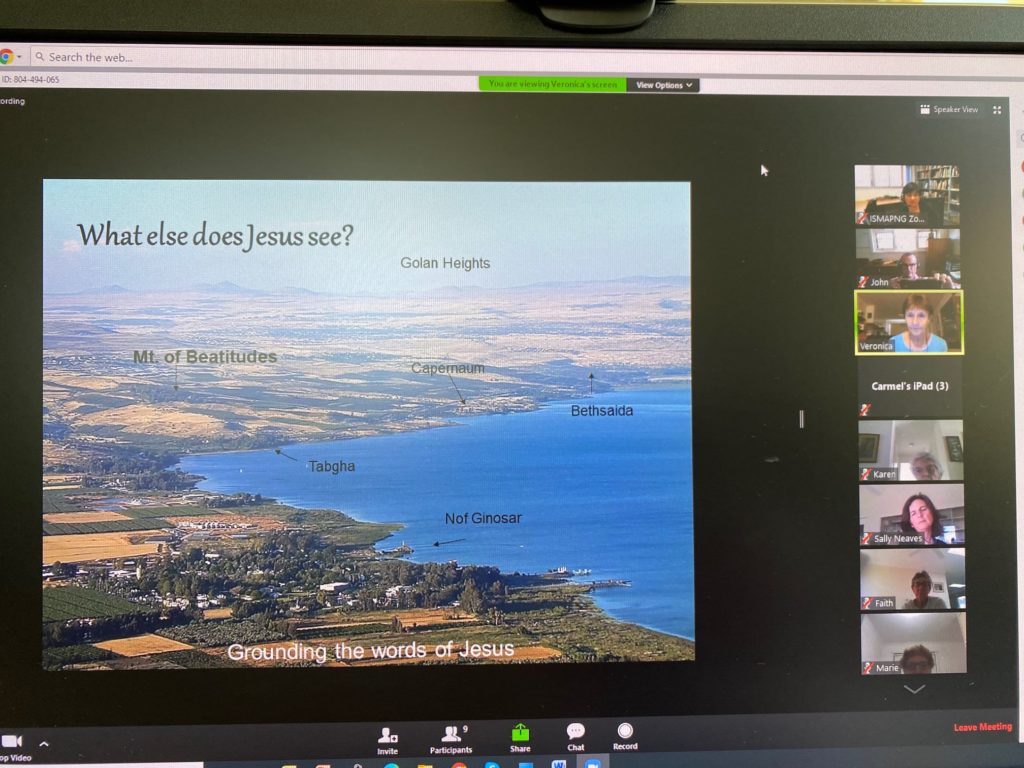
Task: Show more participants with the down chevron
Action: coord(914,689)
